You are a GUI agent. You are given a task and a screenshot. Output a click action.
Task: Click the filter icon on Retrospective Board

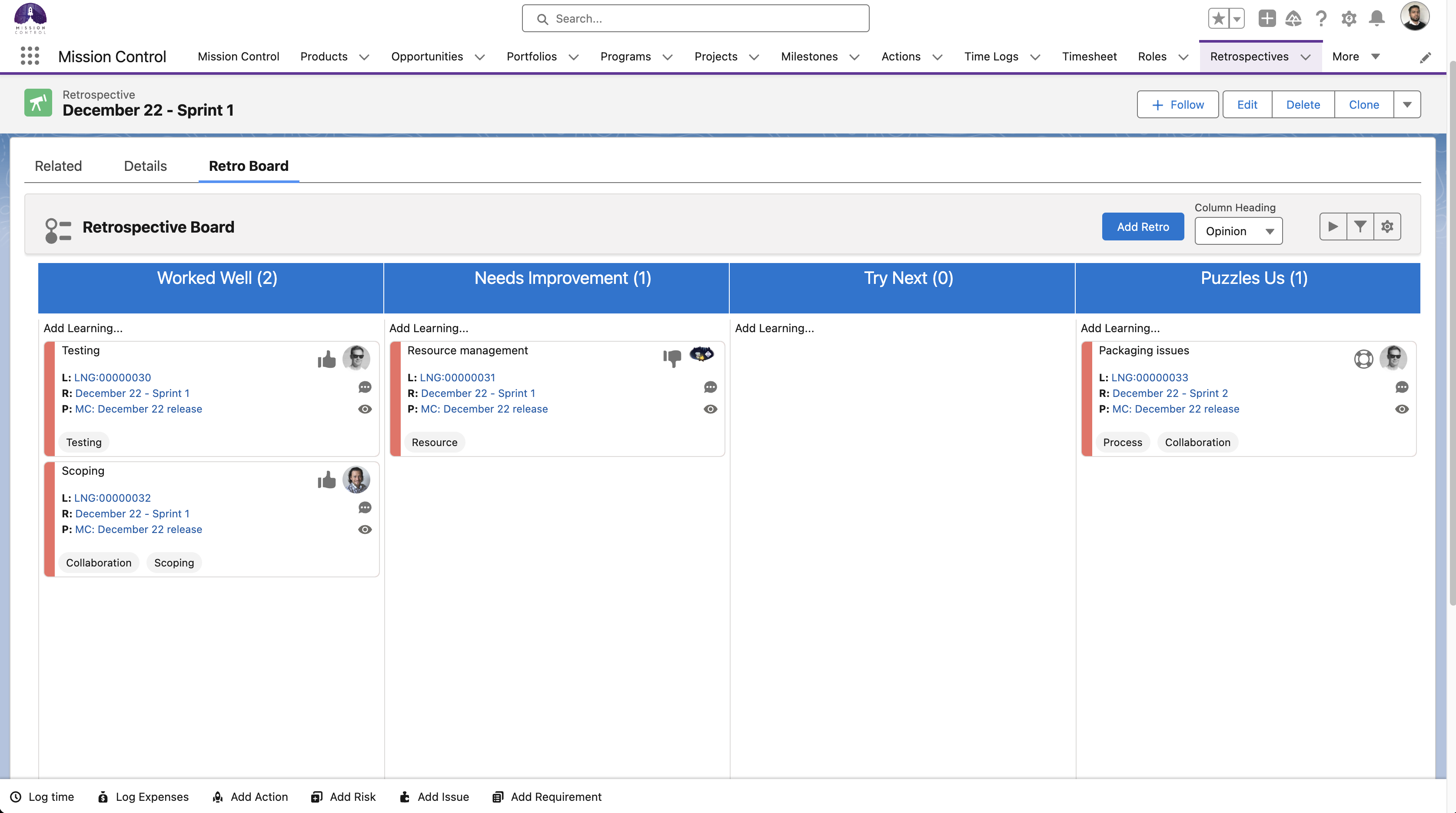(x=1360, y=227)
